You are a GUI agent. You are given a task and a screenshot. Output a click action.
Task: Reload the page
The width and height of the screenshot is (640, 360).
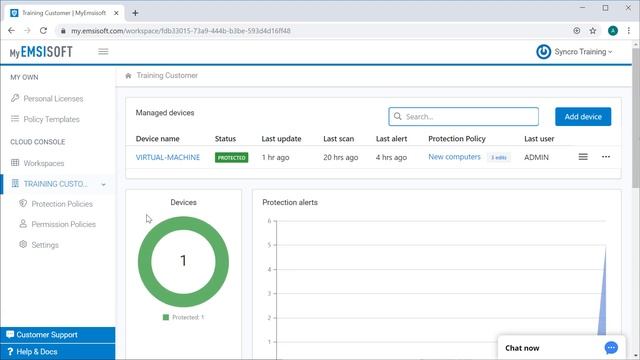[43, 31]
